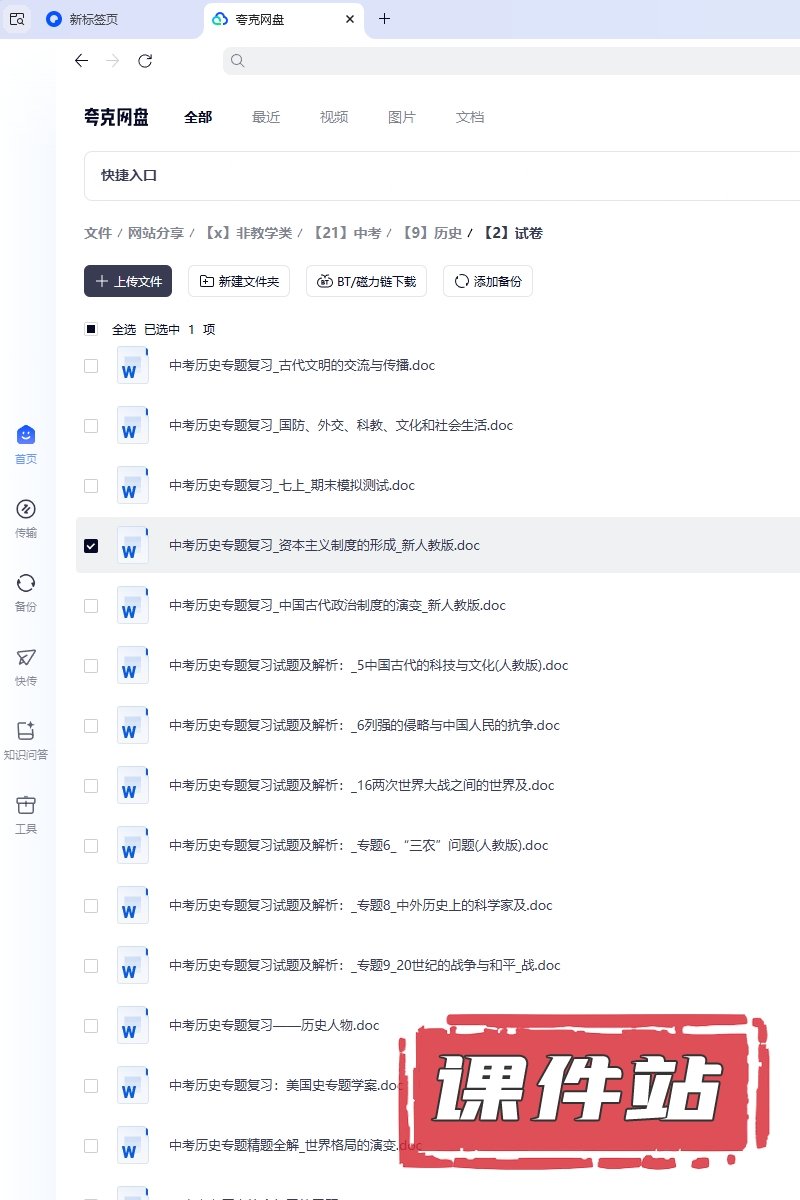
Task: Uncheck the 资本主义制度的形成 file checkbox
Action: coord(91,546)
